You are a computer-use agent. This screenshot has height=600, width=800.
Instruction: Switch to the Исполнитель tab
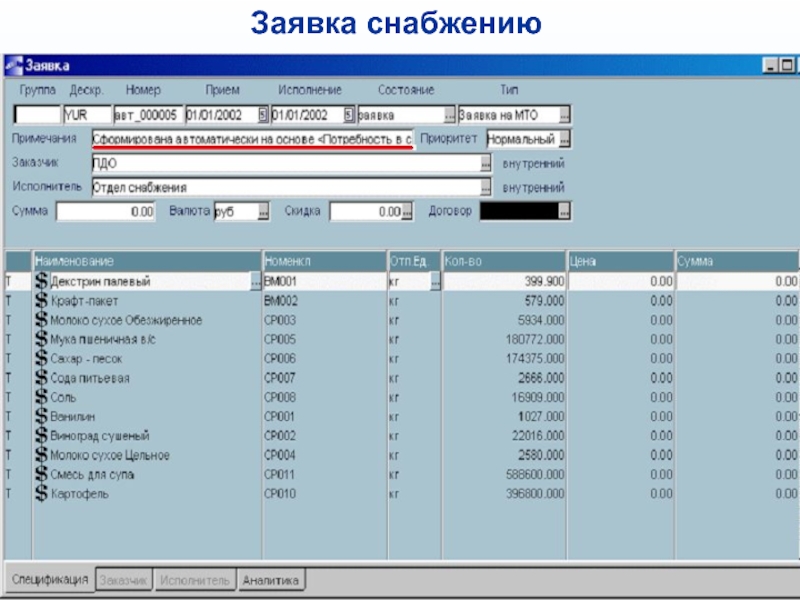coord(194,580)
